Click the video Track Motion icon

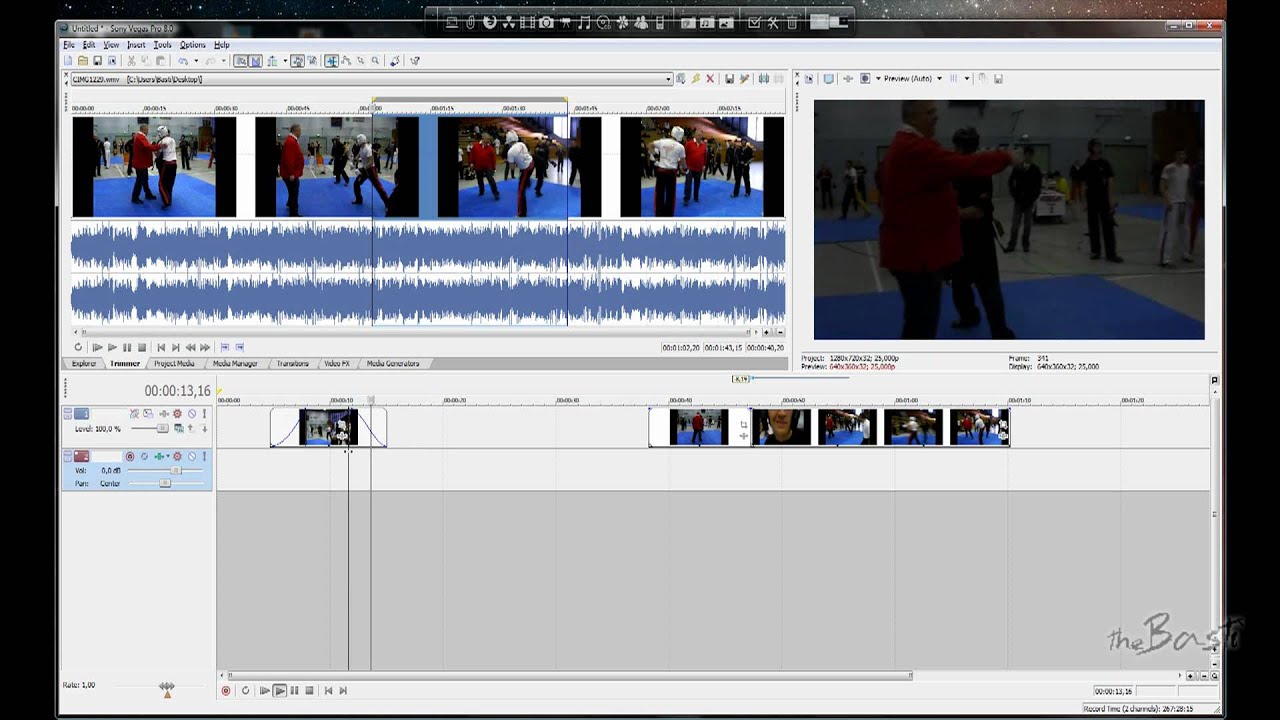click(148, 414)
